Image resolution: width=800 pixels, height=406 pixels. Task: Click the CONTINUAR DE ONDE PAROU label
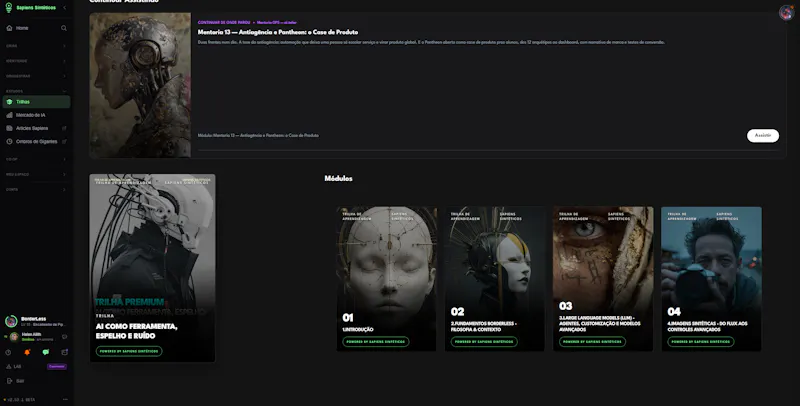click(x=224, y=22)
